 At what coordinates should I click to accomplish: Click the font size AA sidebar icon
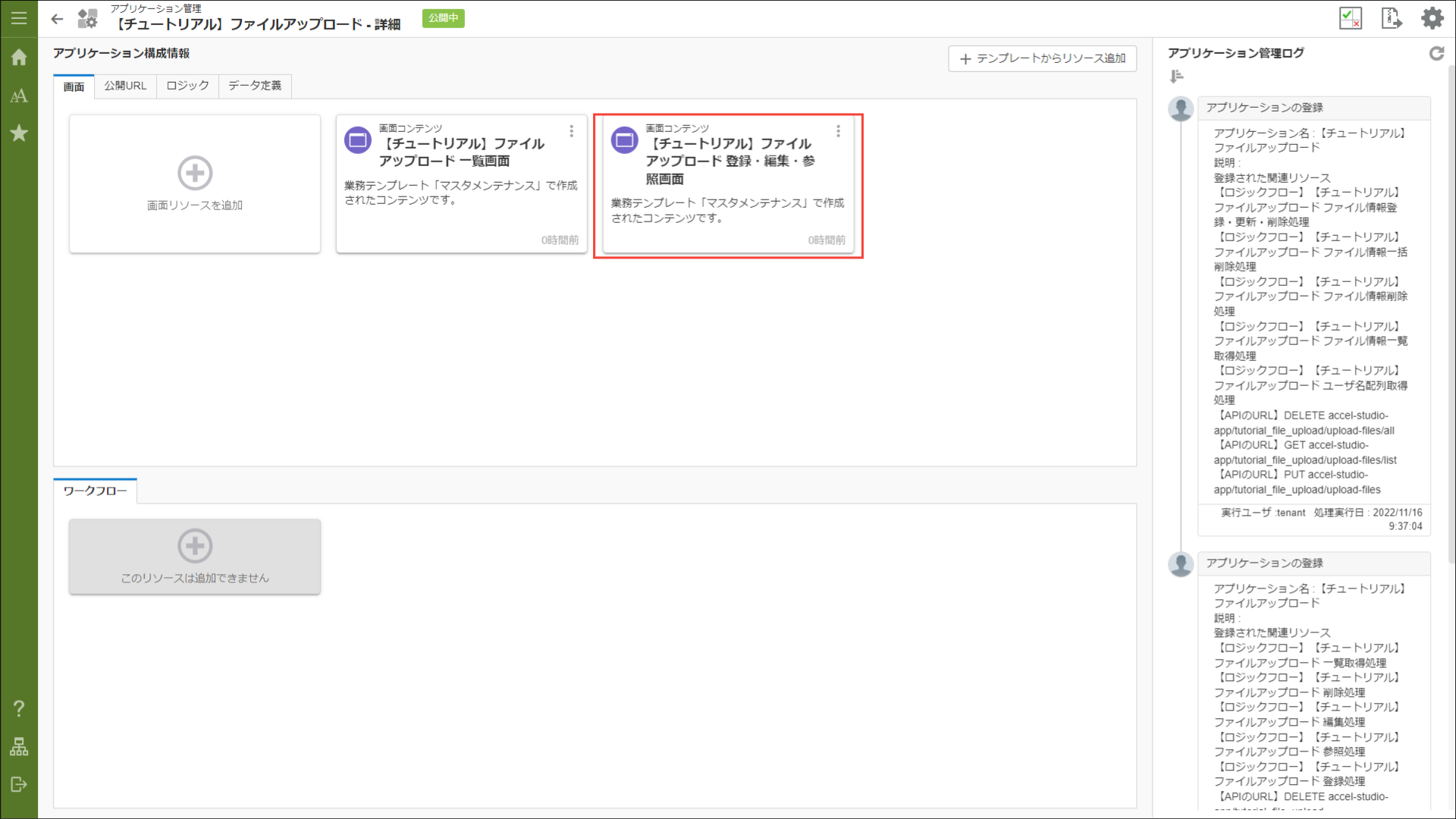(19, 96)
